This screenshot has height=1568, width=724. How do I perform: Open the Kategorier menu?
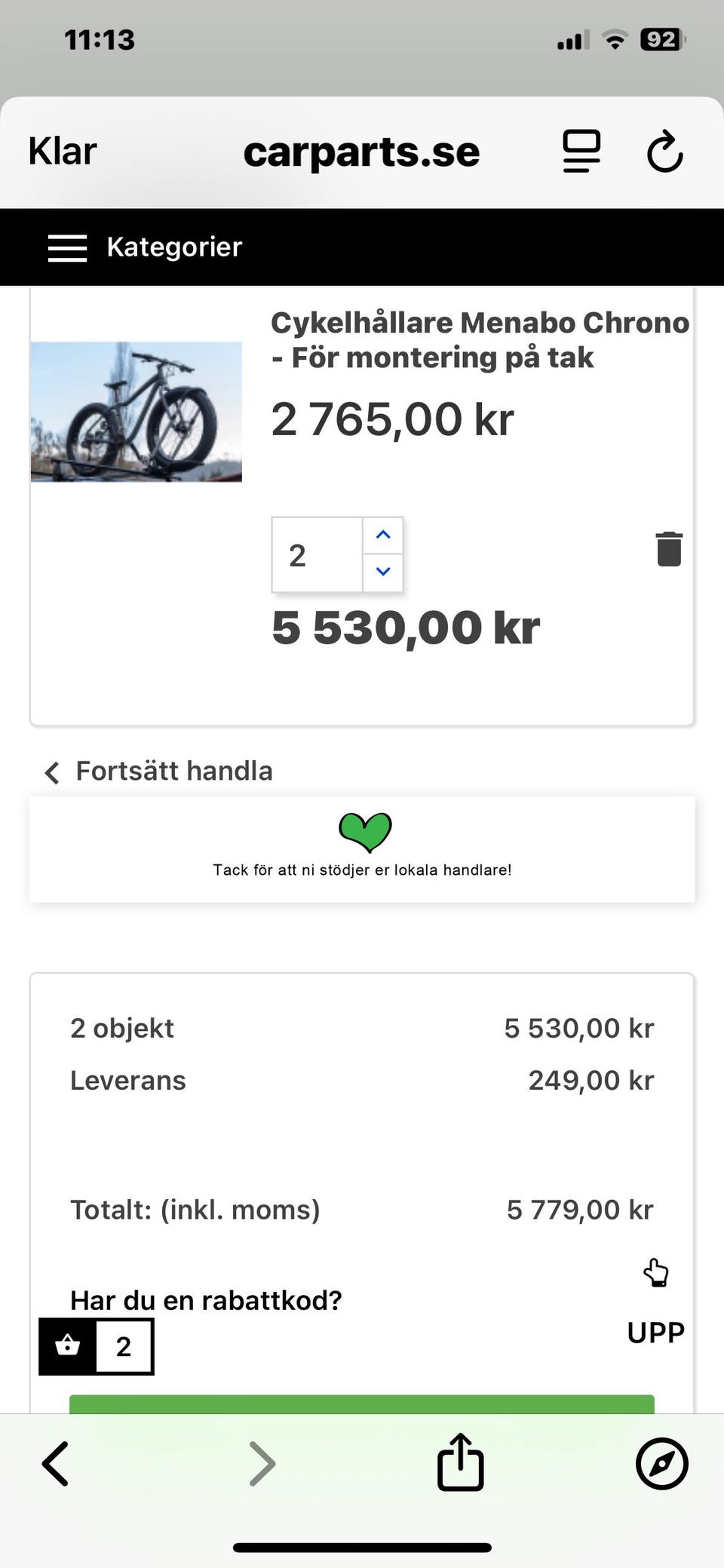[x=174, y=247]
